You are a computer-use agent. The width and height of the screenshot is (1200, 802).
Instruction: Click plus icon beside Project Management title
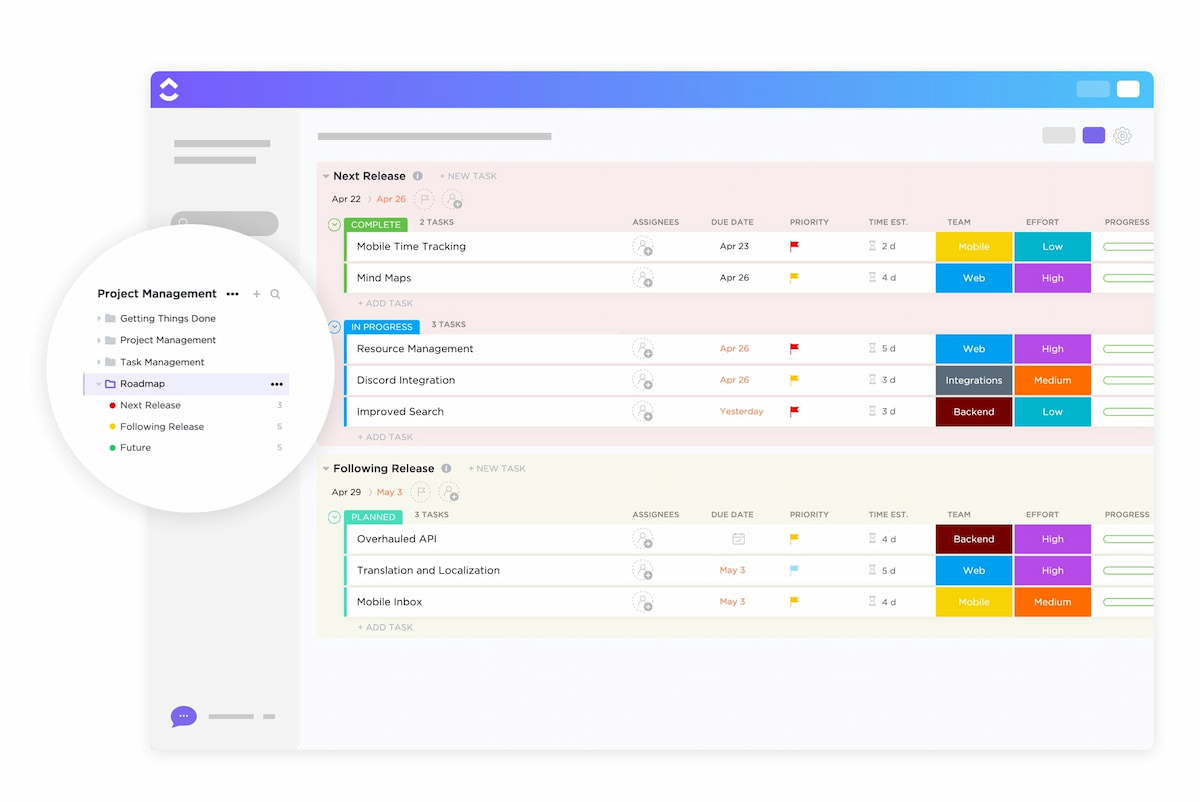click(x=257, y=294)
